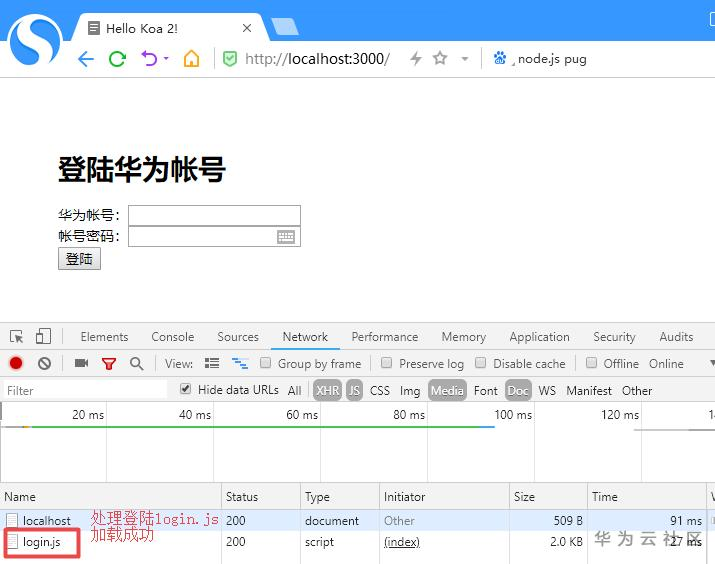Click the Baidu paw search icon
The height and width of the screenshot is (564, 715).
pyautogui.click(x=500, y=58)
